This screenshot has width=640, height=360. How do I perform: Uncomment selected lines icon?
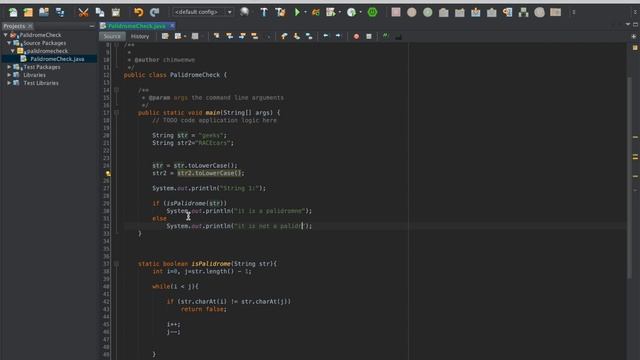tap(398, 36)
